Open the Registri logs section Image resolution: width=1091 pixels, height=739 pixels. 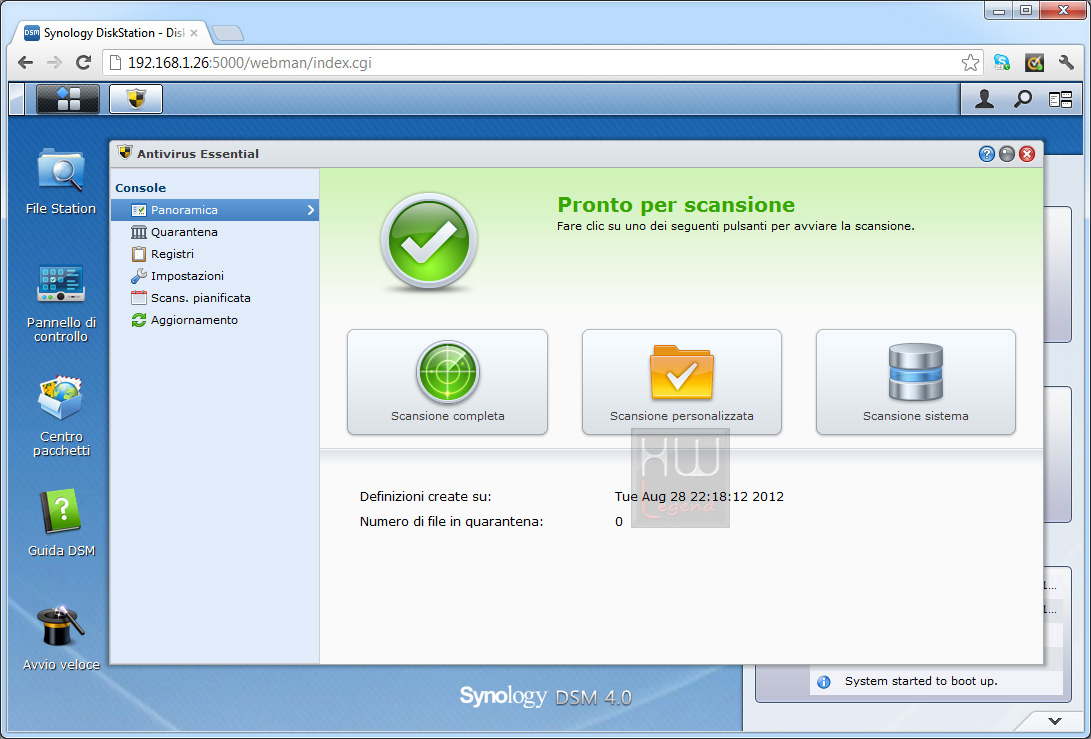(x=214, y=254)
